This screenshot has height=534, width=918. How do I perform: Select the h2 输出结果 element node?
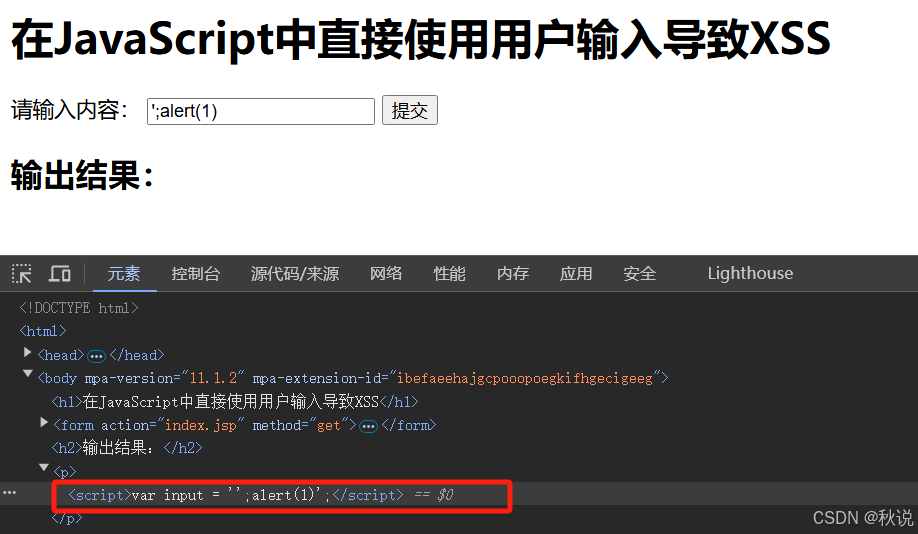pos(127,448)
